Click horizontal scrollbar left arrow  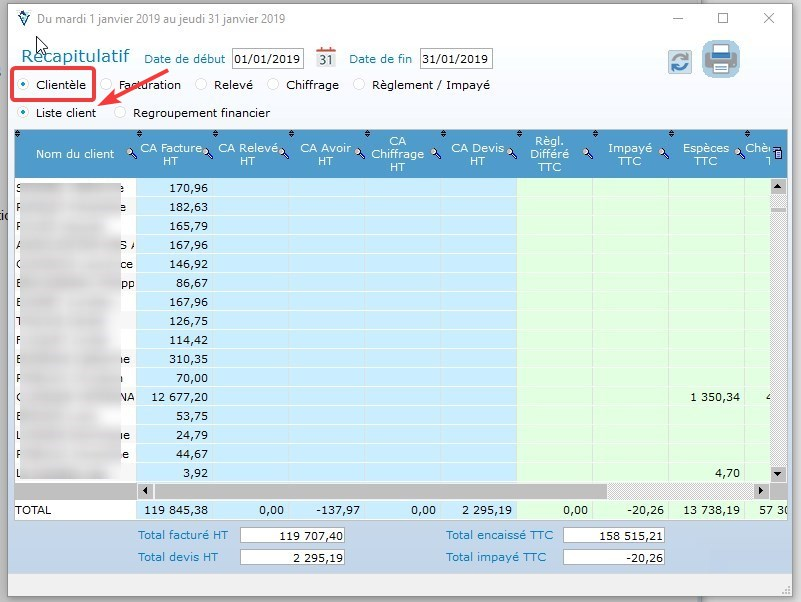145,491
